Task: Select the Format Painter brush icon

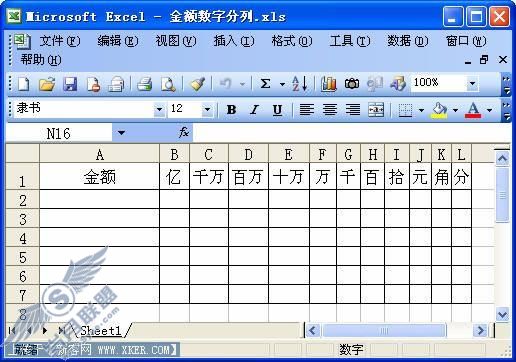Action: coord(197,84)
